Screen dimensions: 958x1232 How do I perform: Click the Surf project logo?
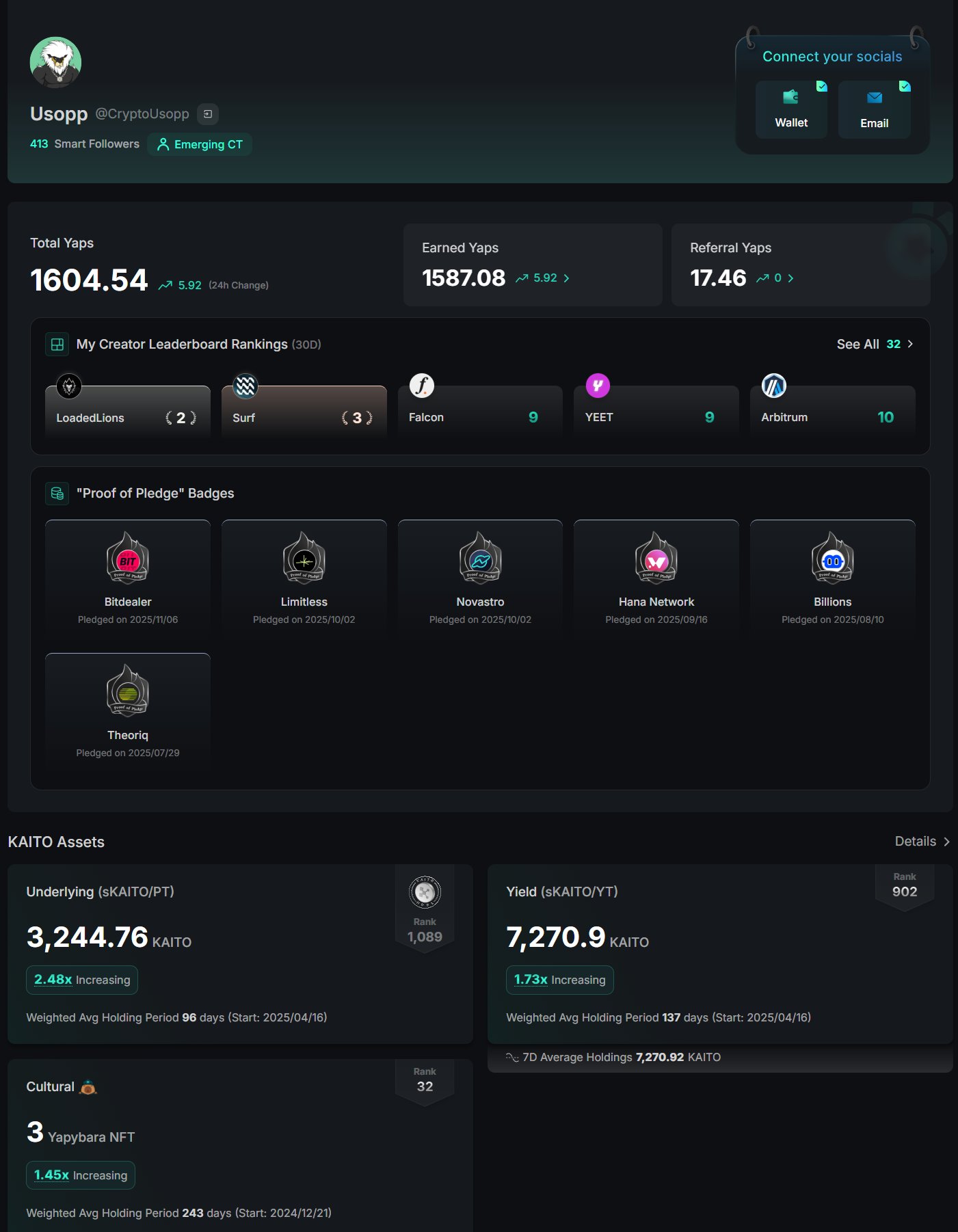[245, 386]
